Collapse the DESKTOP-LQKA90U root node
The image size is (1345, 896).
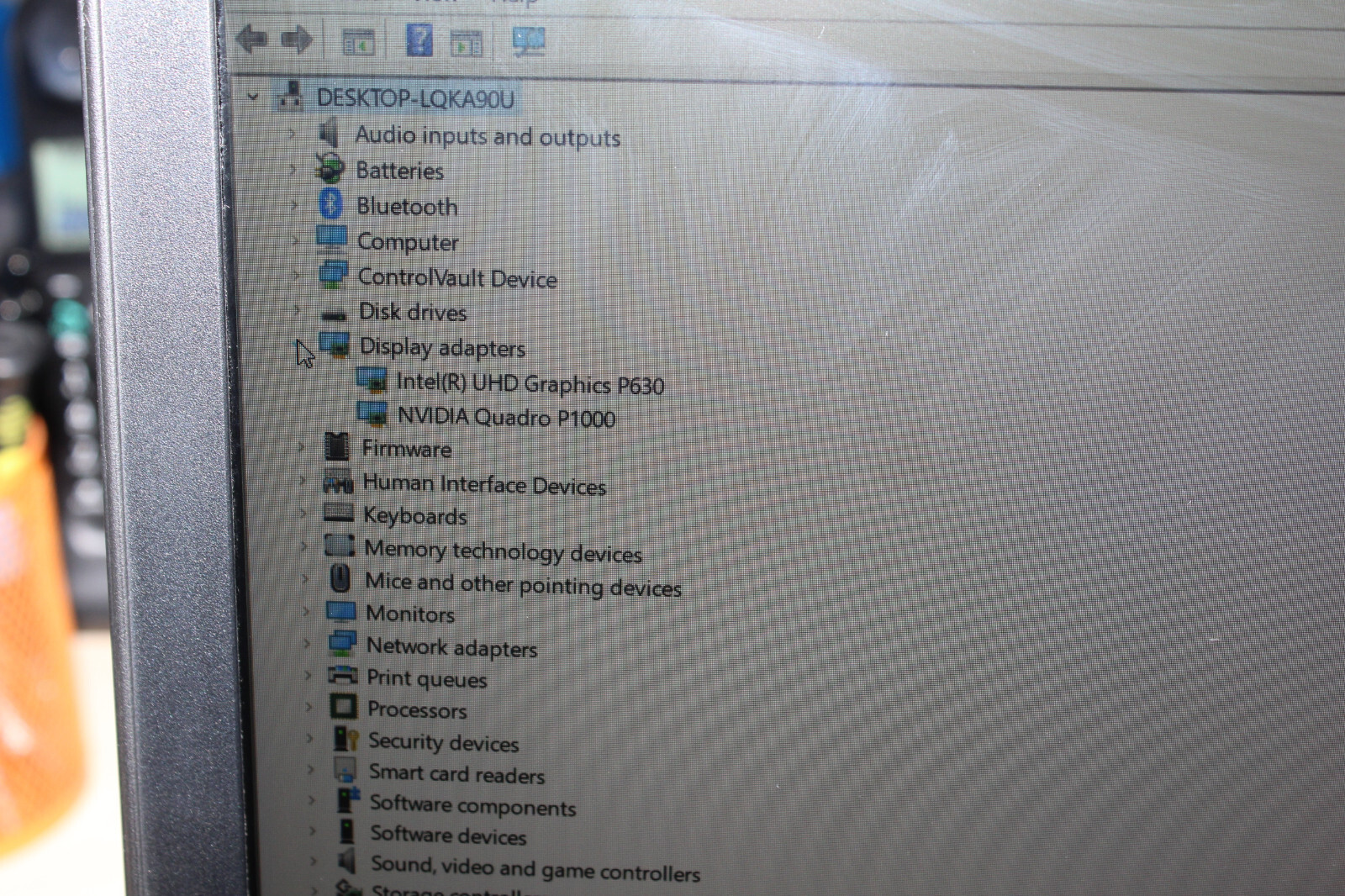click(x=252, y=98)
